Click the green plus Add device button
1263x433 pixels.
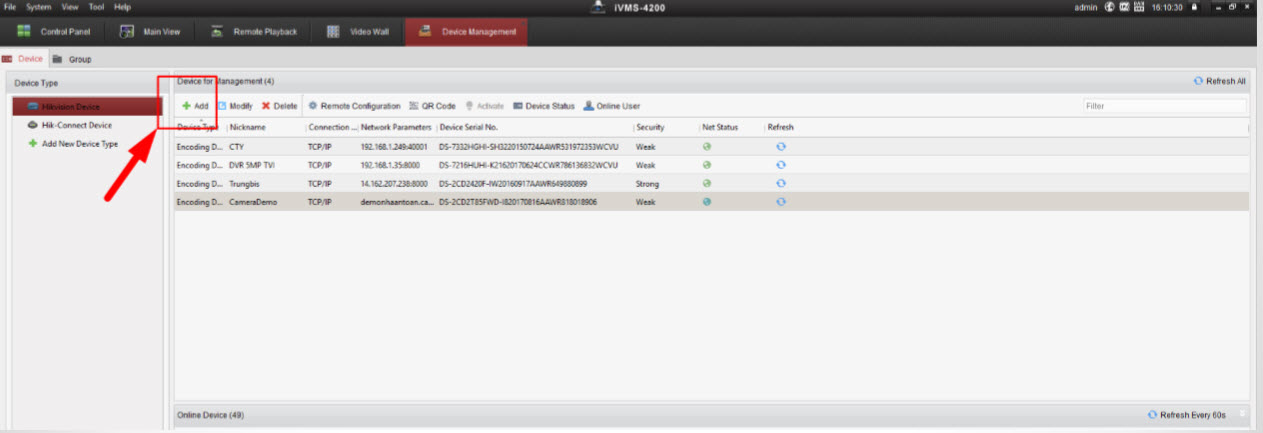pyautogui.click(x=195, y=106)
